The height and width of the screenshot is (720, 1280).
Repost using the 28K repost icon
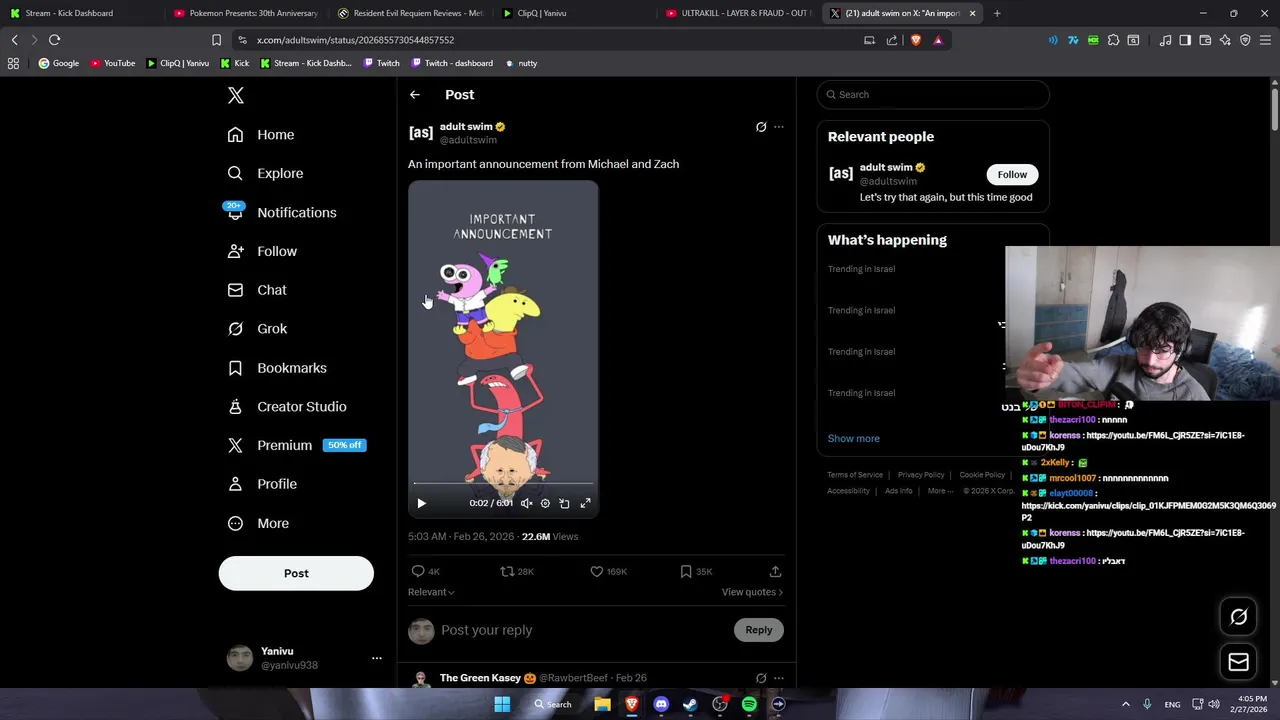pos(516,571)
